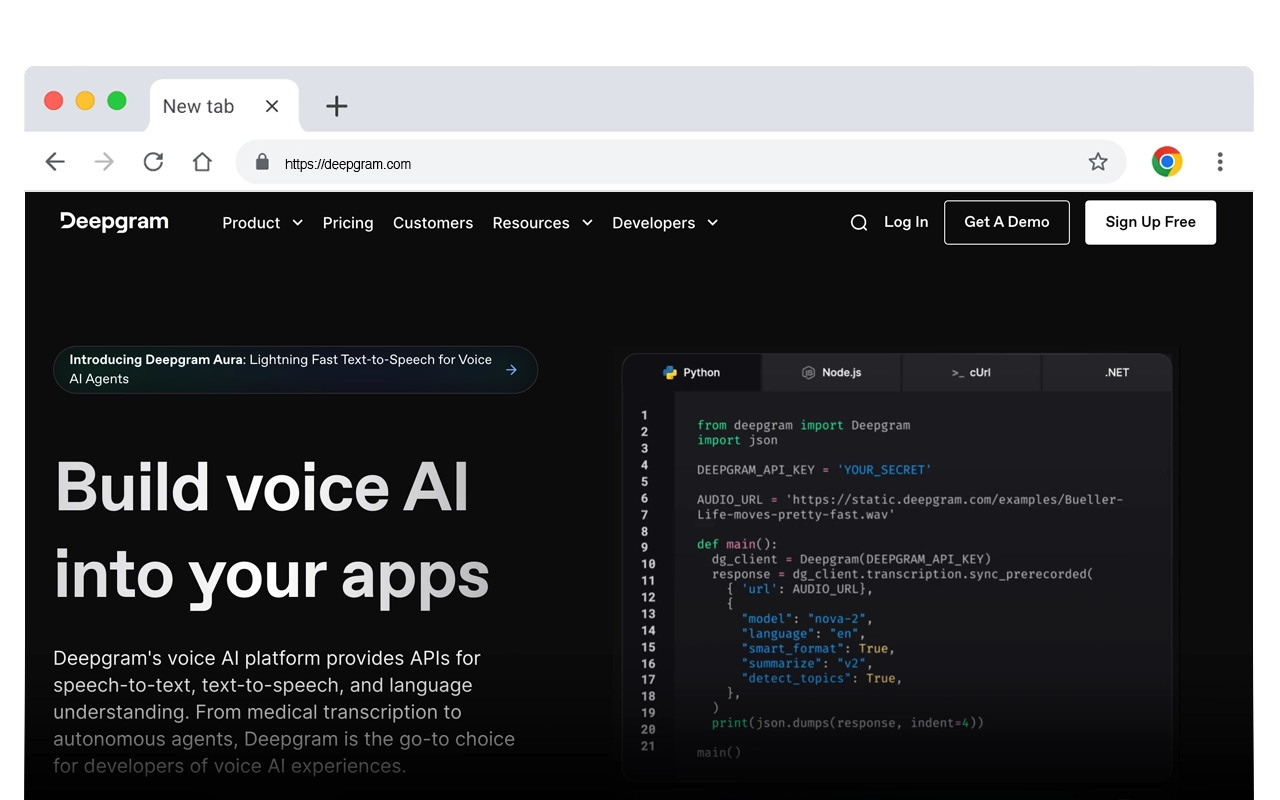This screenshot has width=1280, height=800.
Task: Switch to the cUrl code tab
Action: coord(971,373)
